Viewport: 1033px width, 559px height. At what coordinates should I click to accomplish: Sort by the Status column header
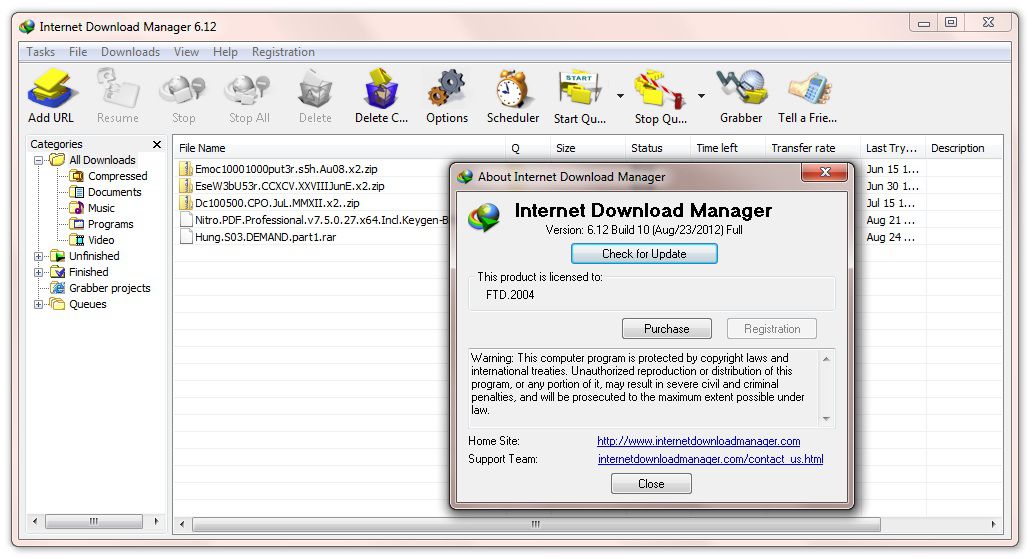(657, 148)
